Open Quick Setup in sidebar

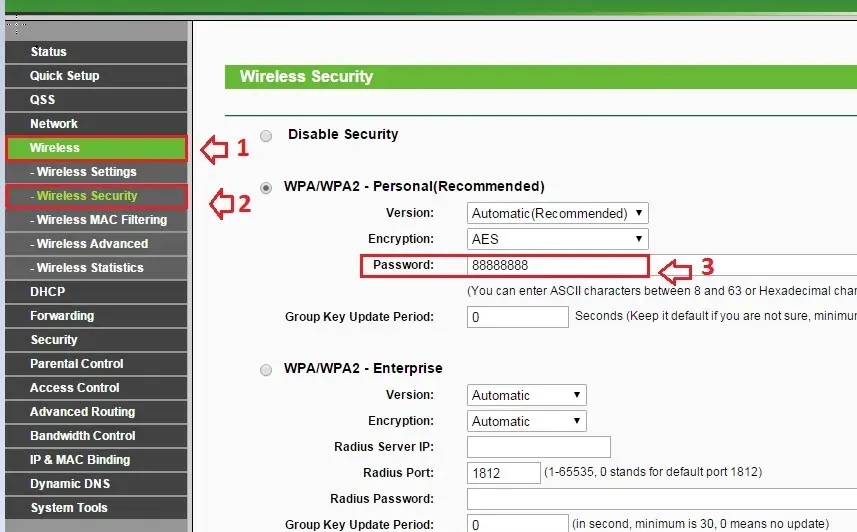(x=96, y=76)
